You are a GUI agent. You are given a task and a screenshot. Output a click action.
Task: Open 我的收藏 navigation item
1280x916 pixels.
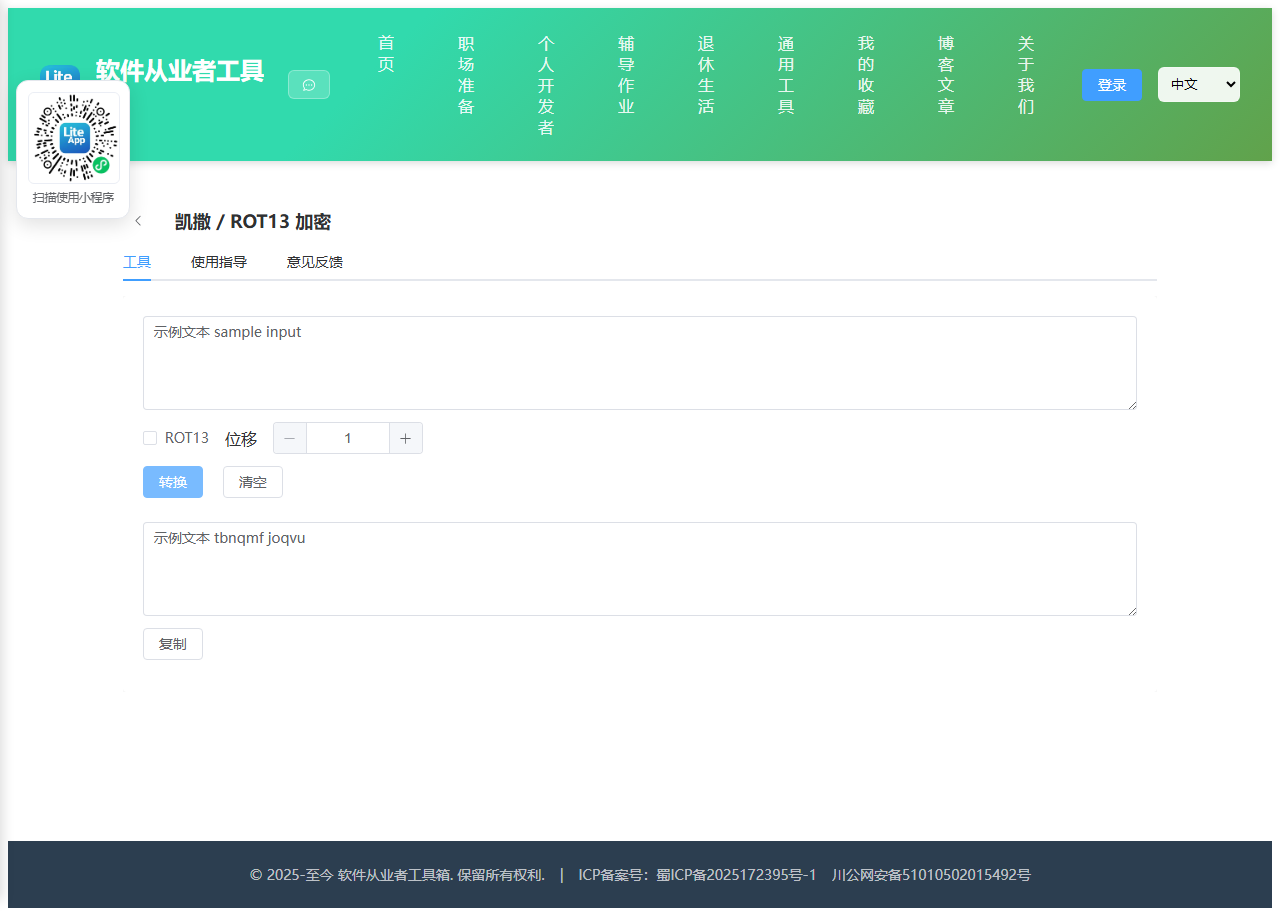(x=866, y=75)
